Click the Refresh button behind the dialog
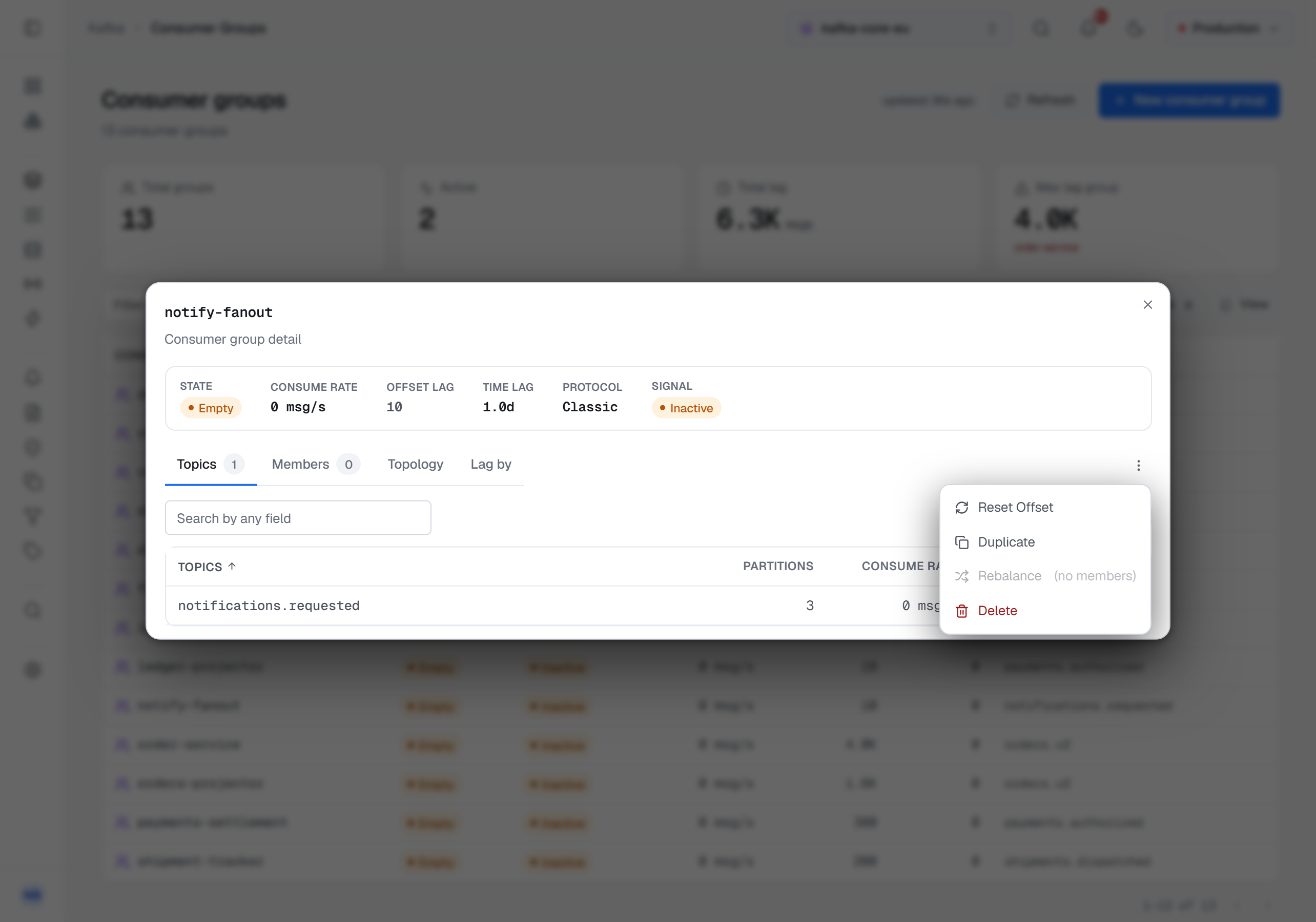Screen dimensions: 1316x922 pos(1041,100)
